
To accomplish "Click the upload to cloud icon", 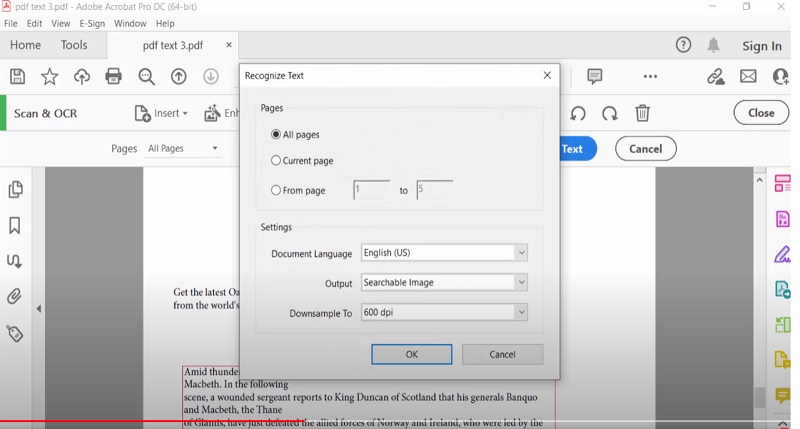I will coord(82,77).
